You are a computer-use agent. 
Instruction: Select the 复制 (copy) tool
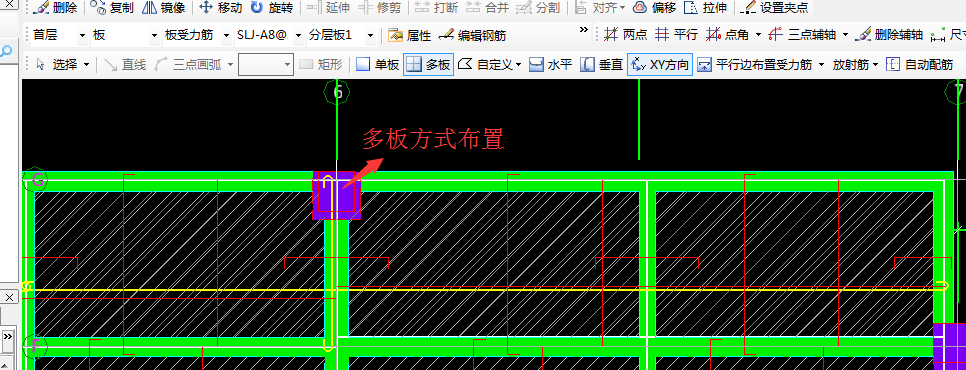(113, 8)
